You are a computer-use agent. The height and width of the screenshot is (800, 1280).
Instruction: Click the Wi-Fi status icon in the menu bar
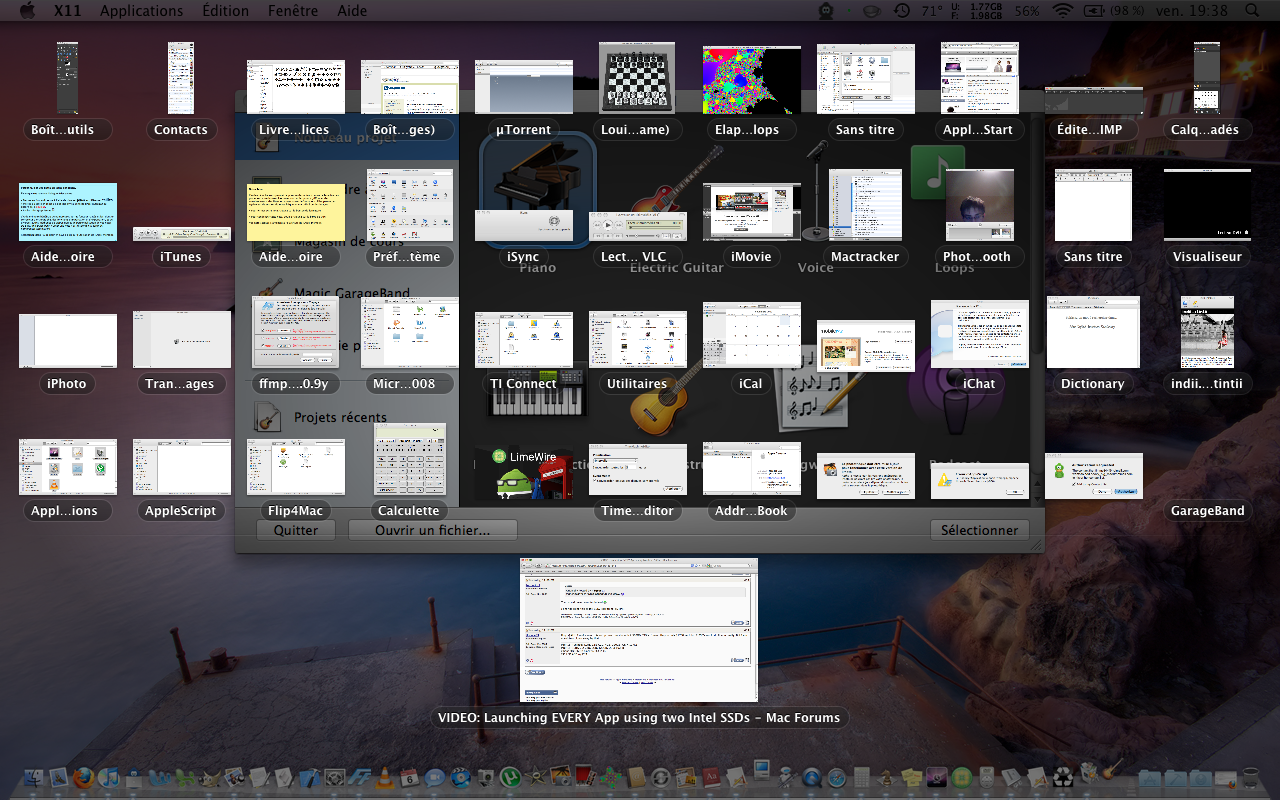point(1061,11)
